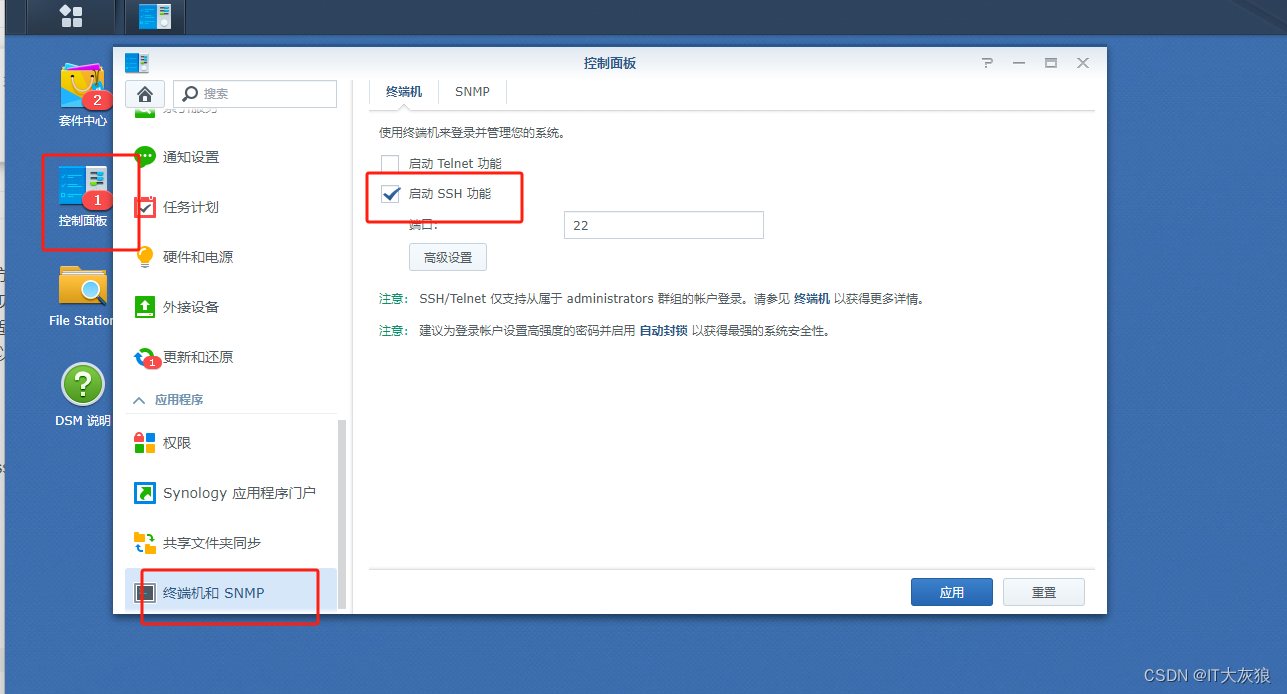Click the Terminal and SNMP icon

click(x=145, y=593)
